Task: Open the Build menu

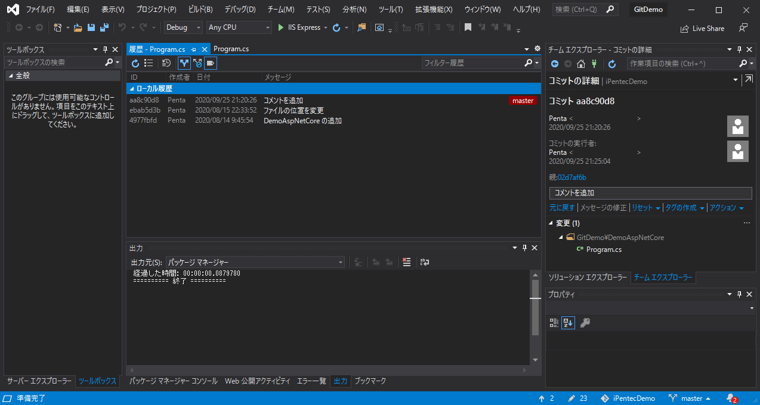Action: (x=200, y=10)
